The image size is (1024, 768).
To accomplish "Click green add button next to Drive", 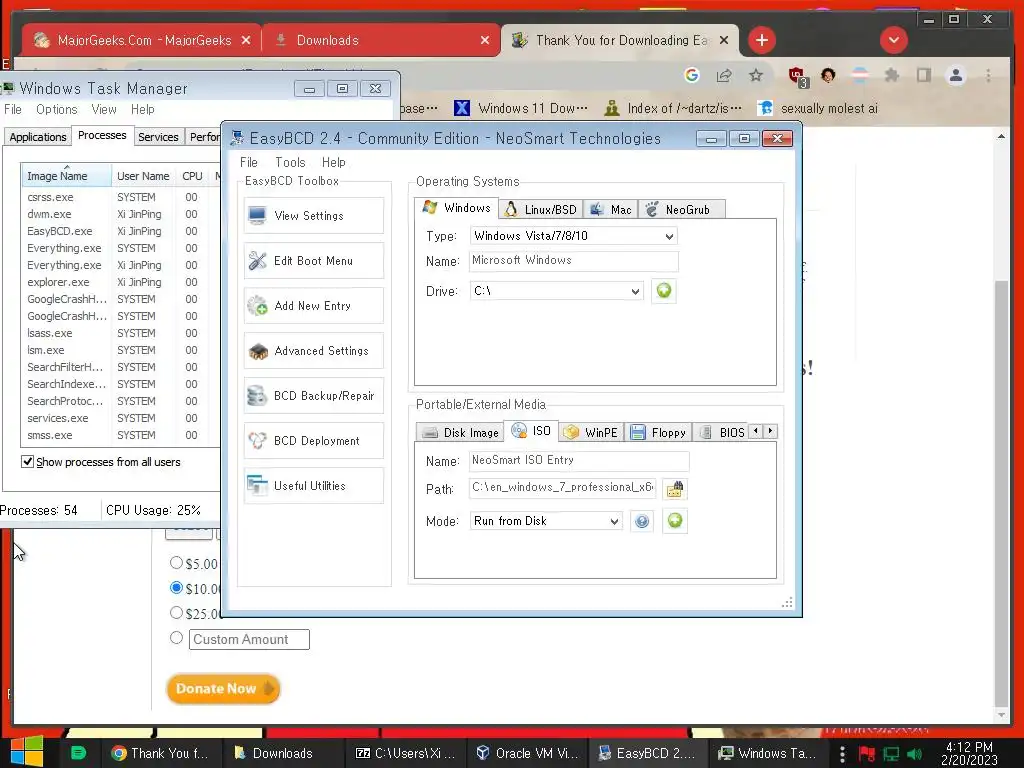I will [x=664, y=291].
